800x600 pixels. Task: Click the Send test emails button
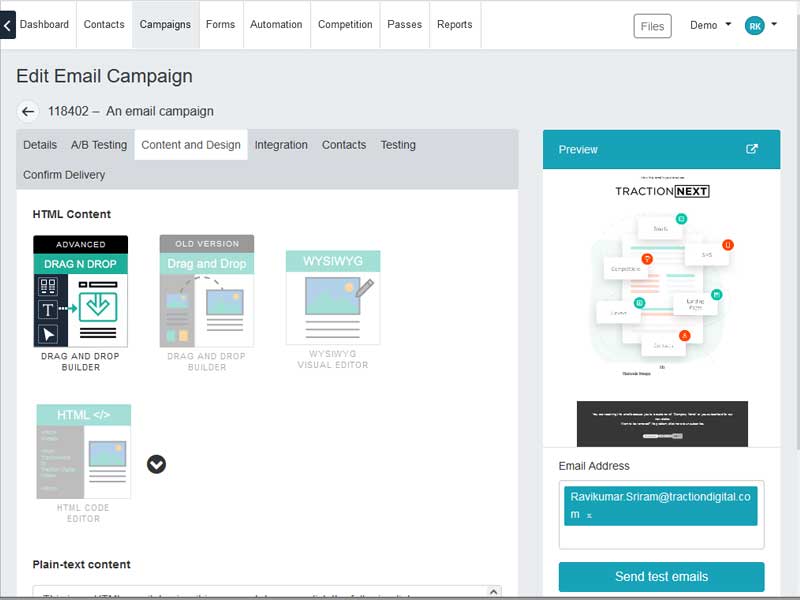[x=661, y=577]
